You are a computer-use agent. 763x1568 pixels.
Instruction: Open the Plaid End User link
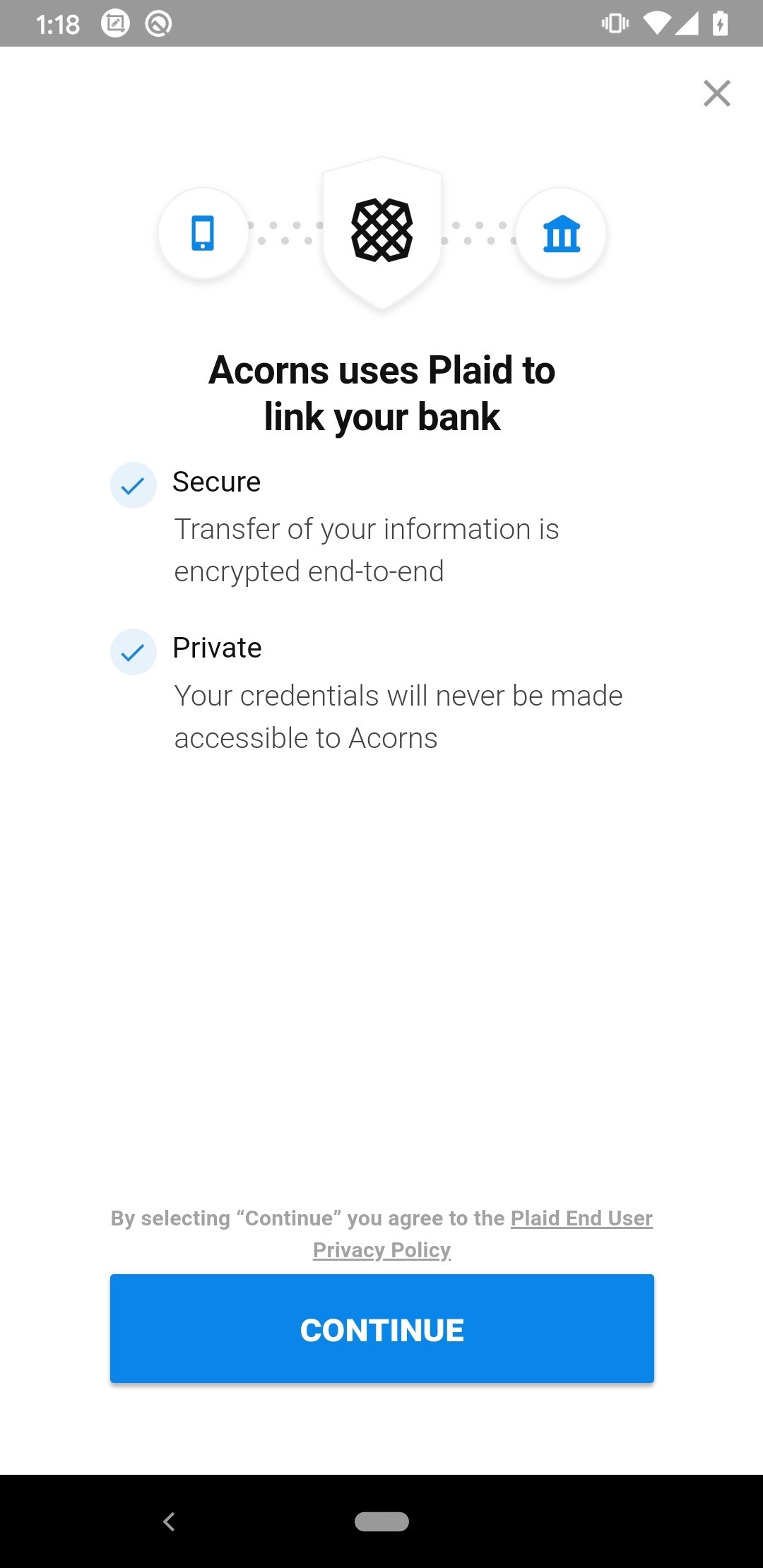tap(581, 1218)
